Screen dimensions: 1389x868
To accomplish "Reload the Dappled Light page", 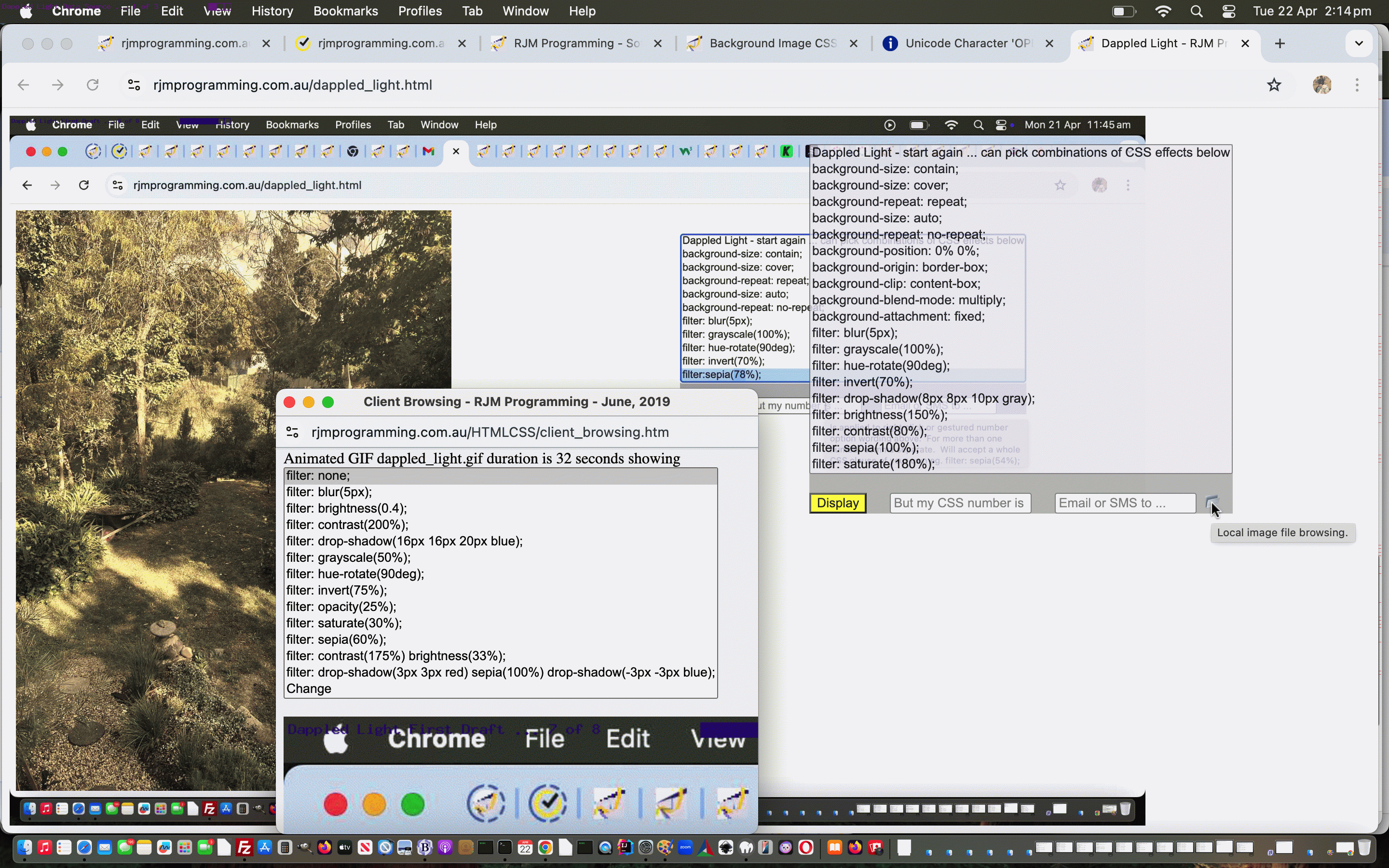I will (93, 85).
